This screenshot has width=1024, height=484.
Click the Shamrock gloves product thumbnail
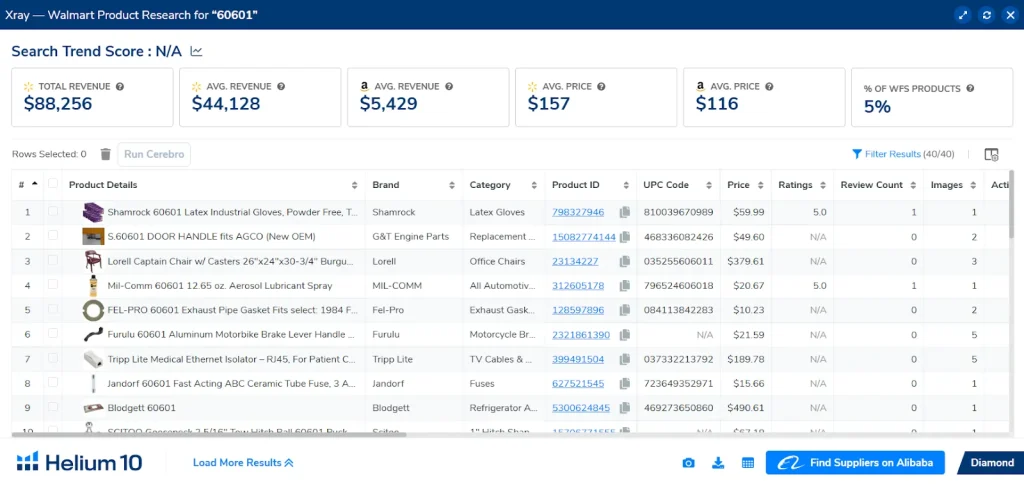pyautogui.click(x=93, y=212)
